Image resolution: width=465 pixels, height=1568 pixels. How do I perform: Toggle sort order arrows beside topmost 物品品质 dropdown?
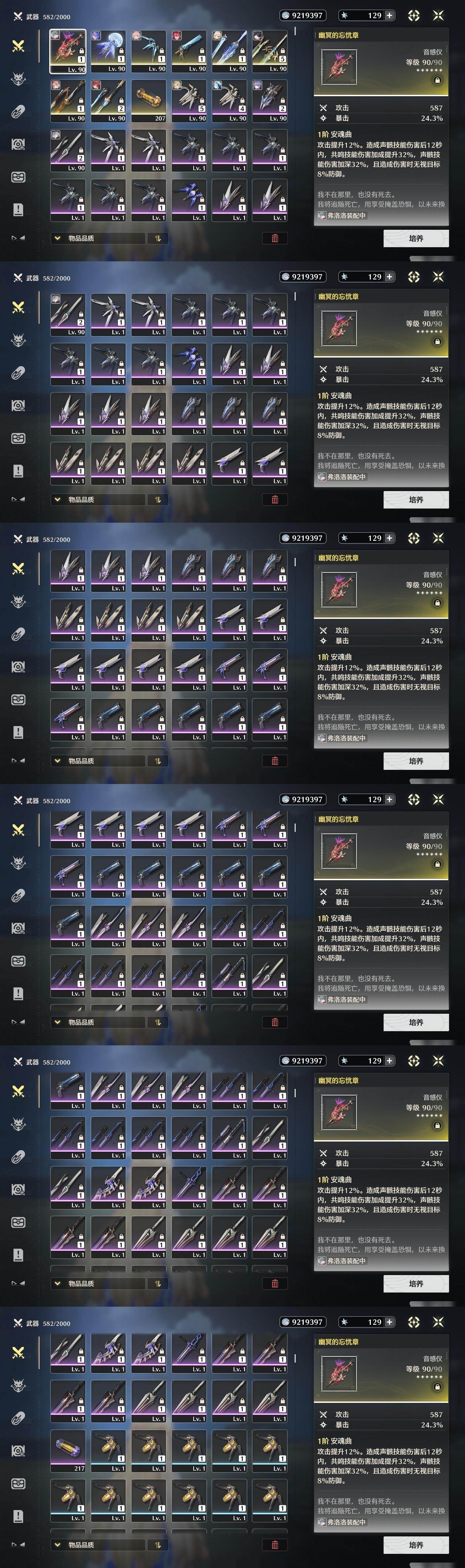[x=158, y=238]
